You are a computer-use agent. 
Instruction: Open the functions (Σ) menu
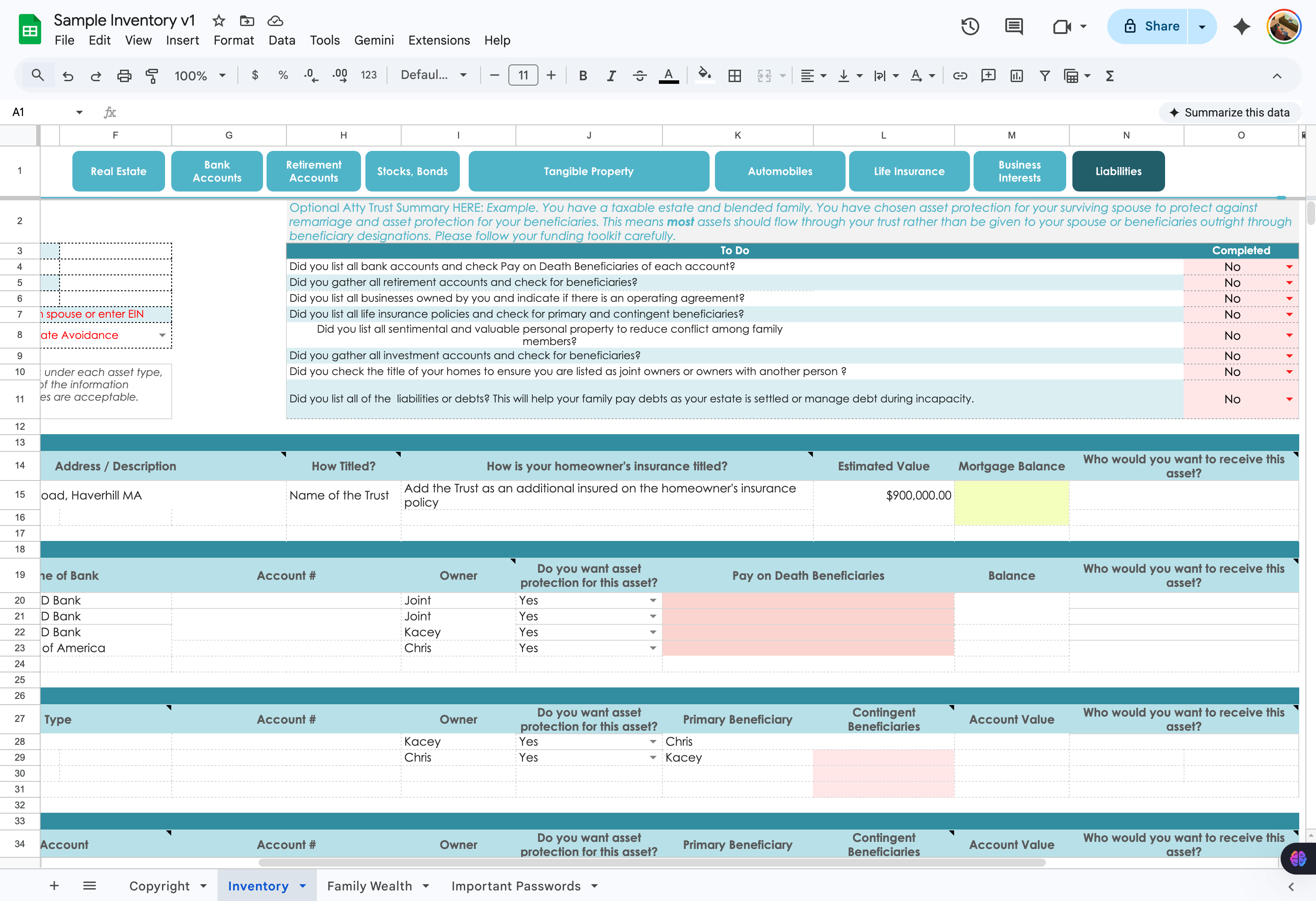point(1110,75)
